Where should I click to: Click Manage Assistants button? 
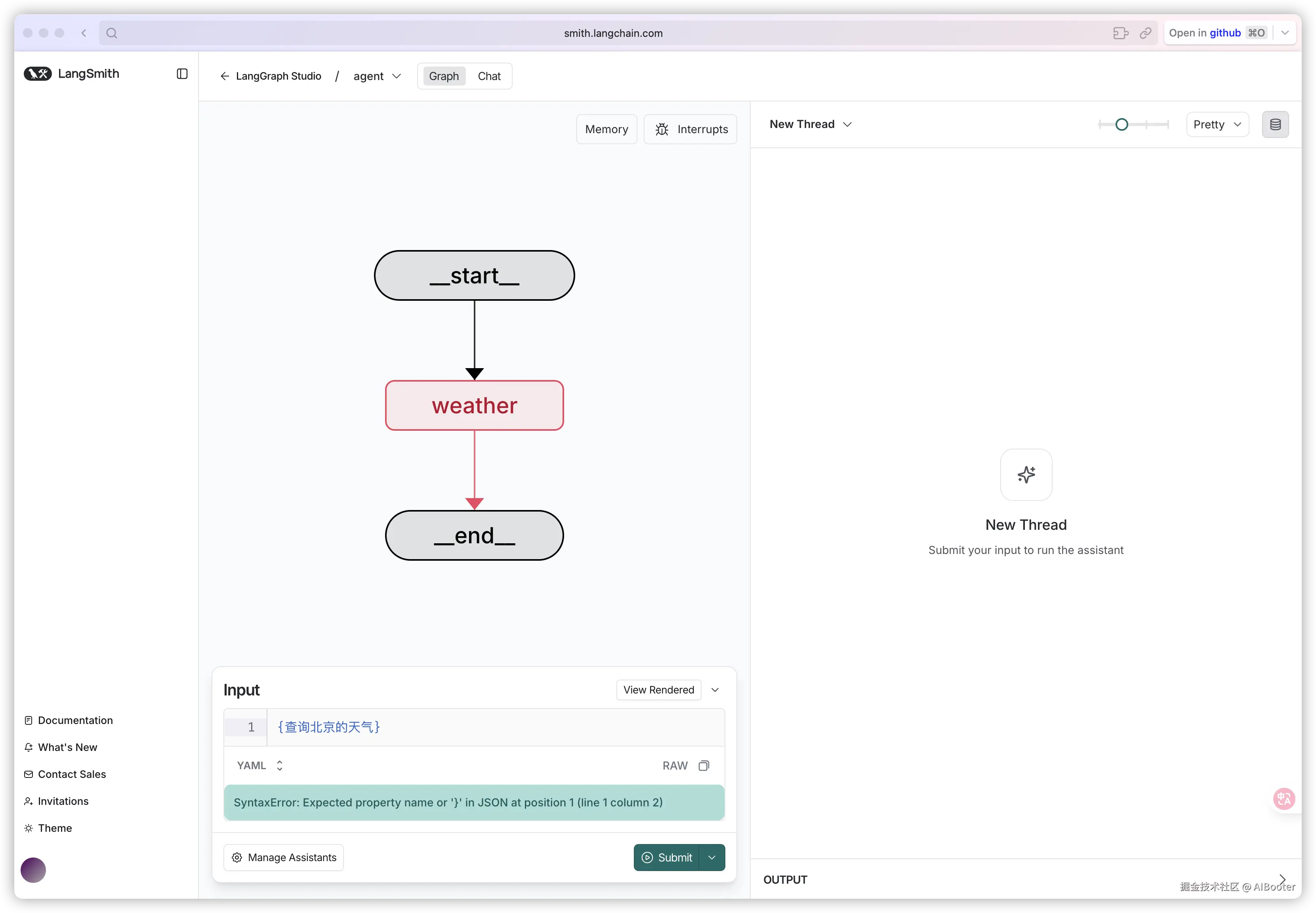click(284, 858)
